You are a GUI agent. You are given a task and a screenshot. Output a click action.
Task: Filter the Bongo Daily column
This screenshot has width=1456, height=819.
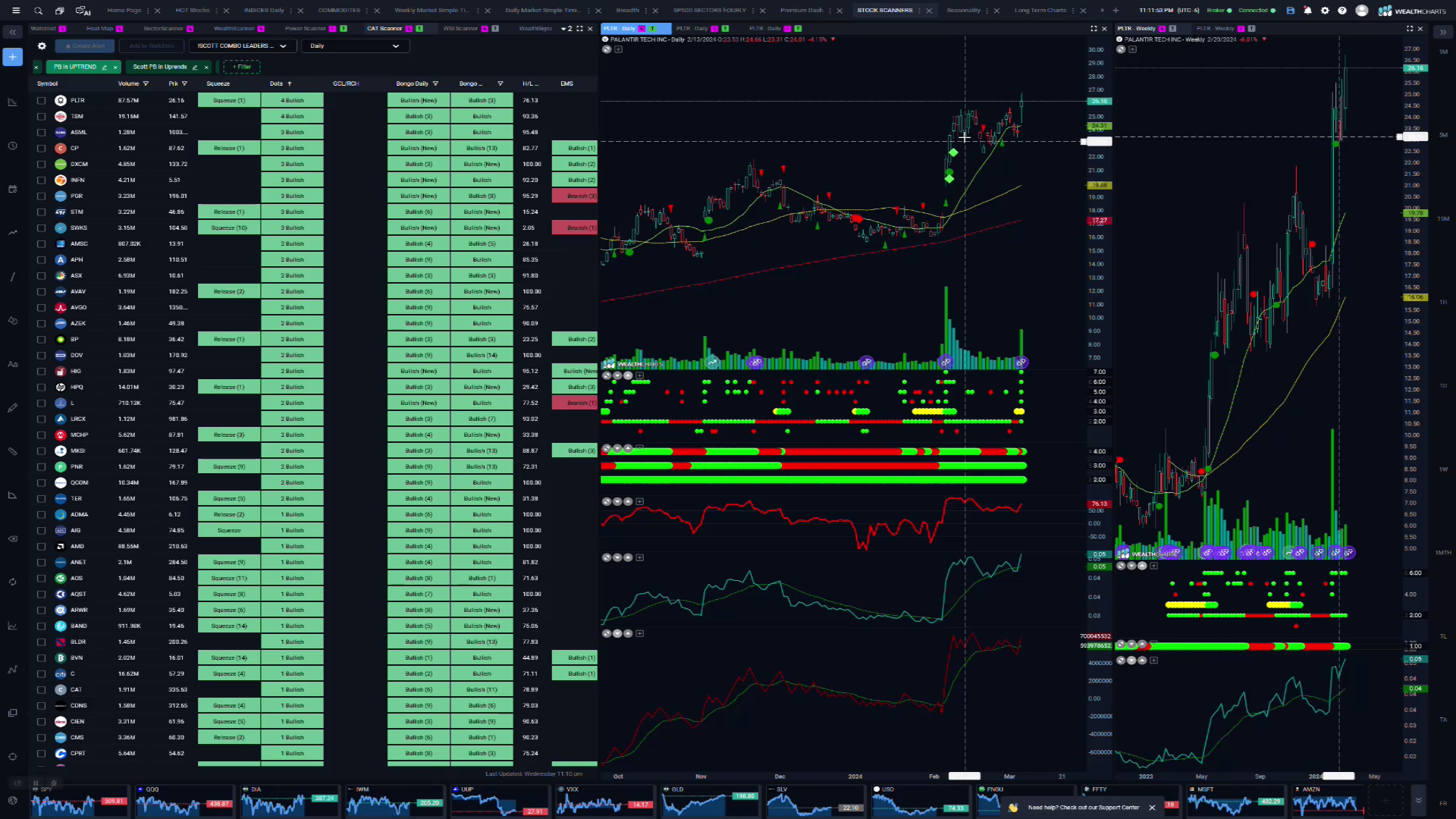click(x=435, y=83)
